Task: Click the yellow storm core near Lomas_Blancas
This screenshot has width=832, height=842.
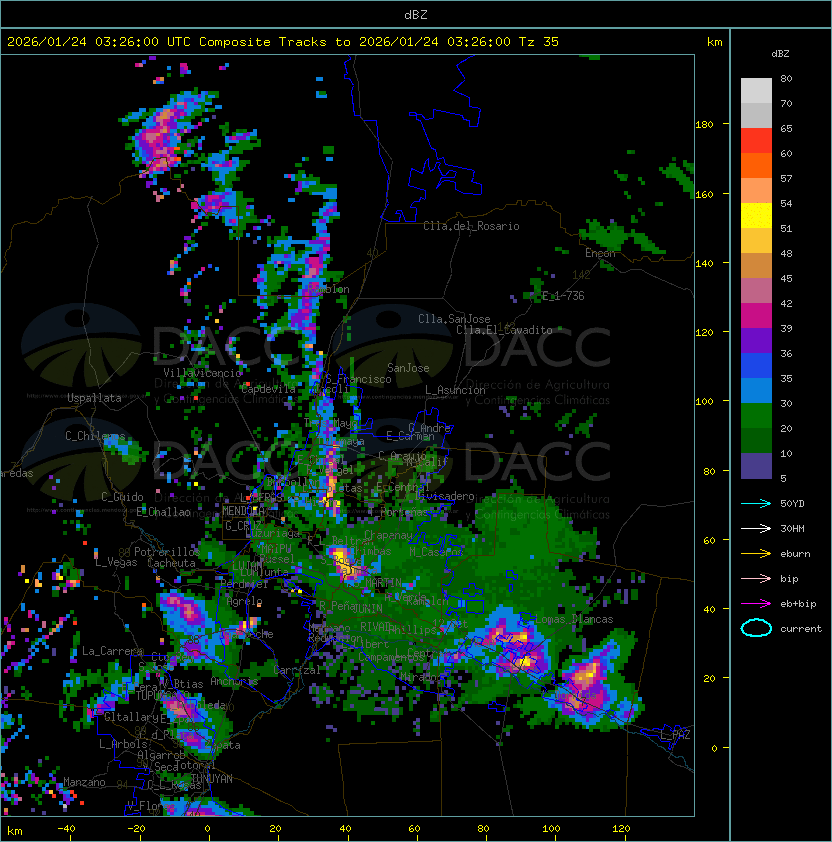Action: coord(524,662)
